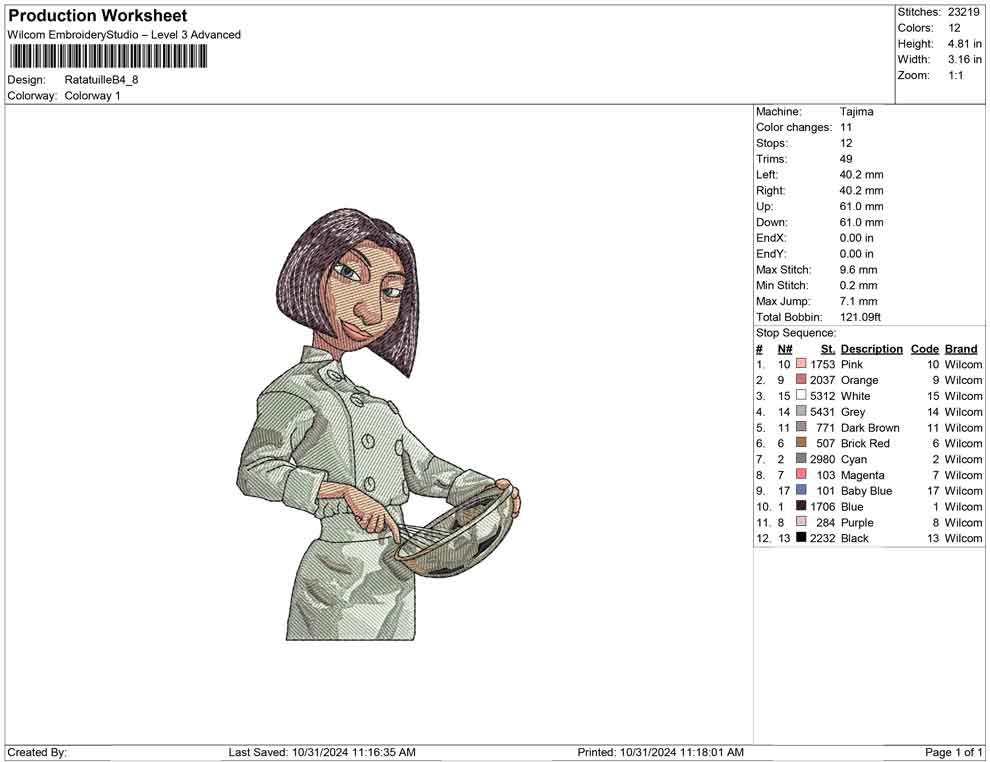Image resolution: width=990 pixels, height=762 pixels.
Task: Click the Baby Blue thread swatch
Action: click(x=801, y=490)
